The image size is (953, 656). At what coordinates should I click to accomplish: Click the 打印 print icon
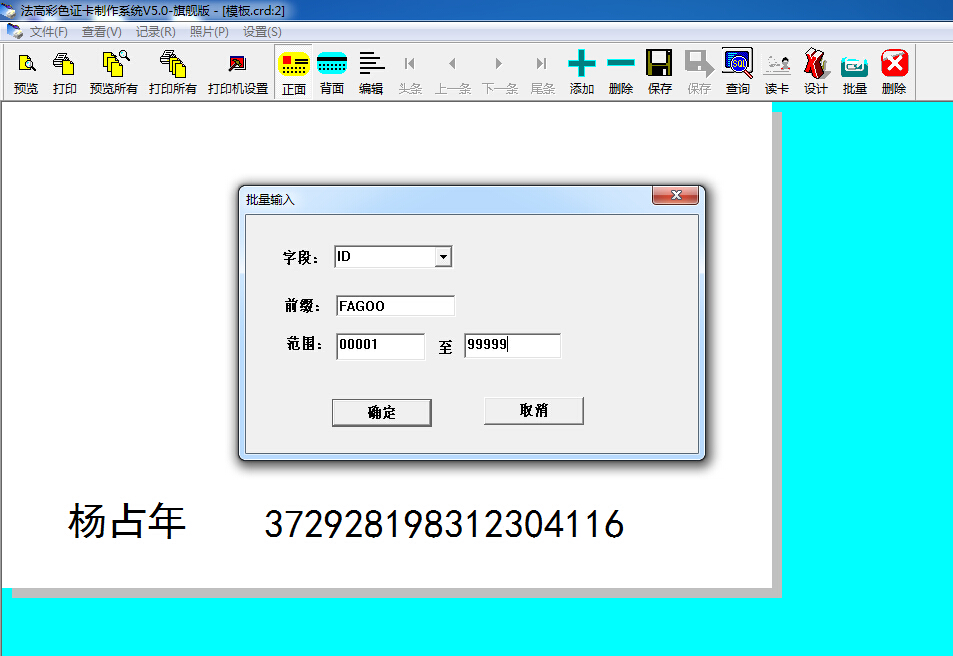64,73
